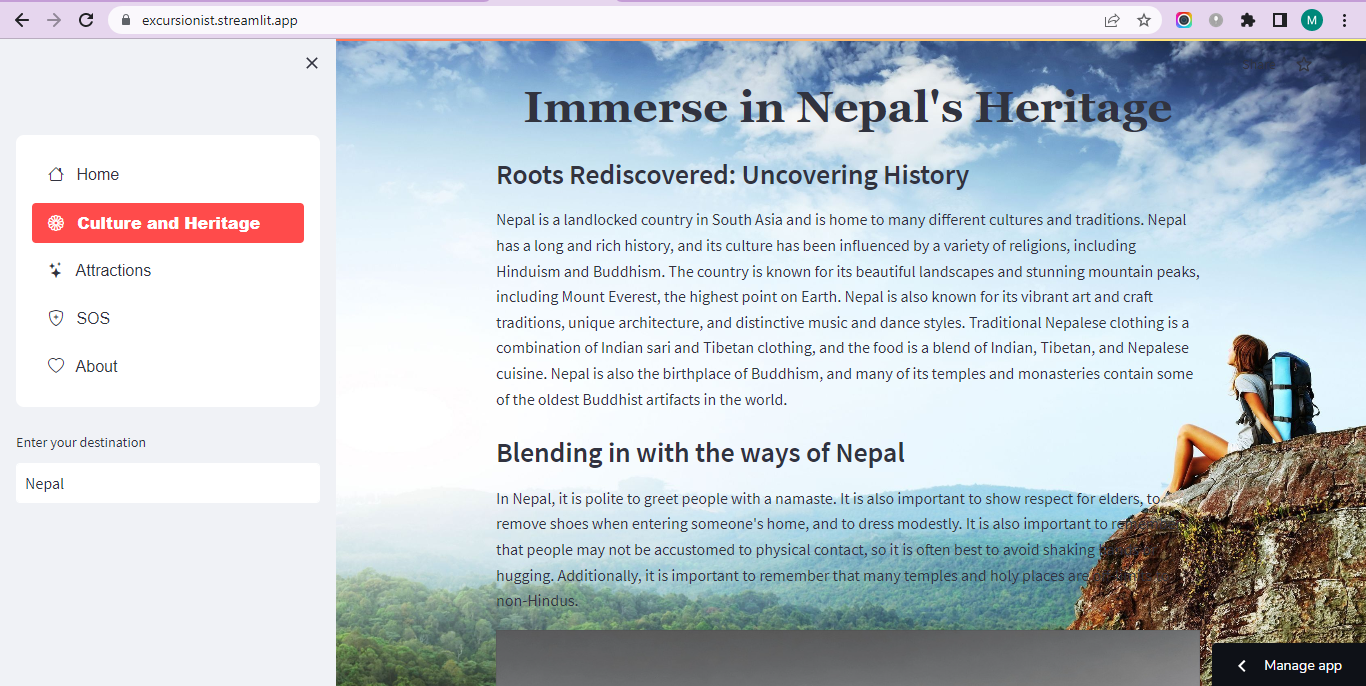The image size is (1366, 686).
Task: Reload the page
Action: (86, 20)
